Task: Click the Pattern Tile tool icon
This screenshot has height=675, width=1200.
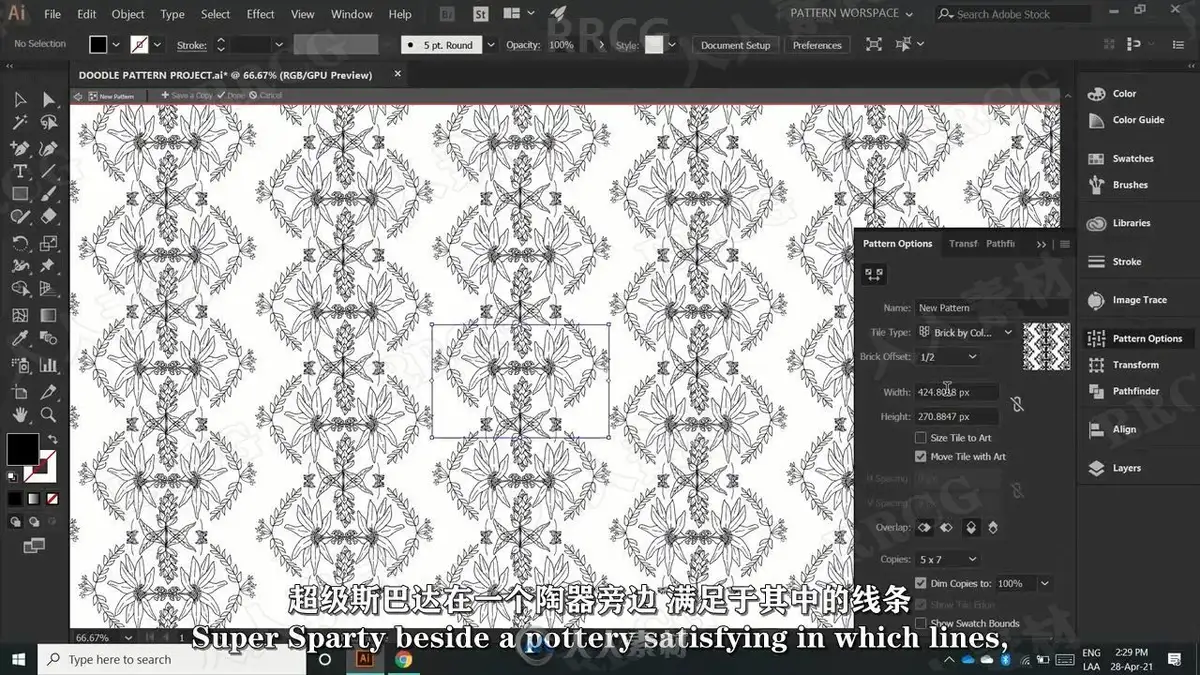Action: 874,274
